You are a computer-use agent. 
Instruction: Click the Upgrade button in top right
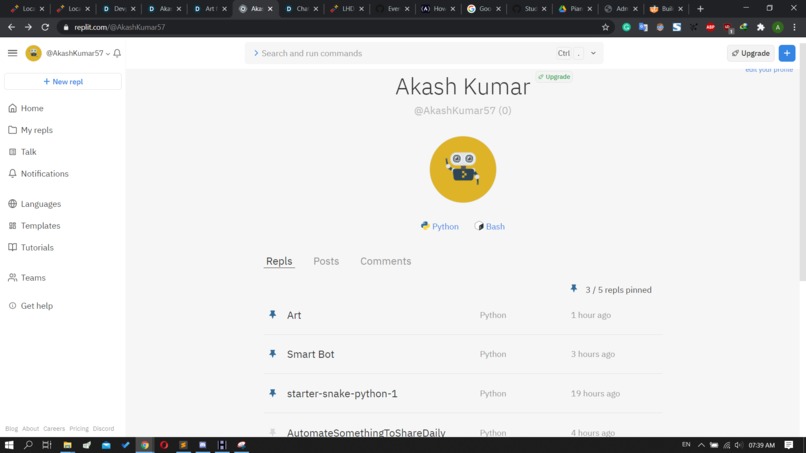click(x=750, y=53)
